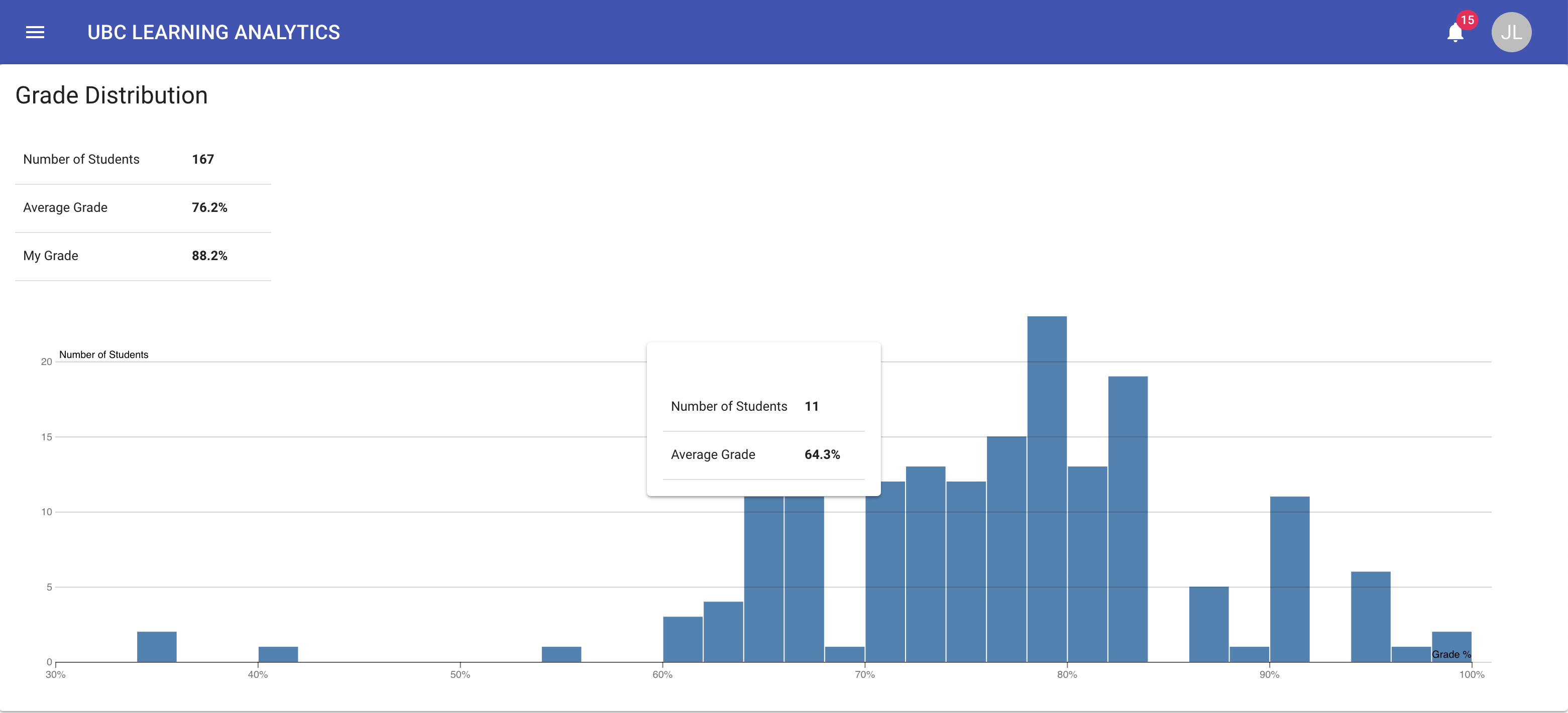Click the Grade Distribution heading

pyautogui.click(x=111, y=95)
